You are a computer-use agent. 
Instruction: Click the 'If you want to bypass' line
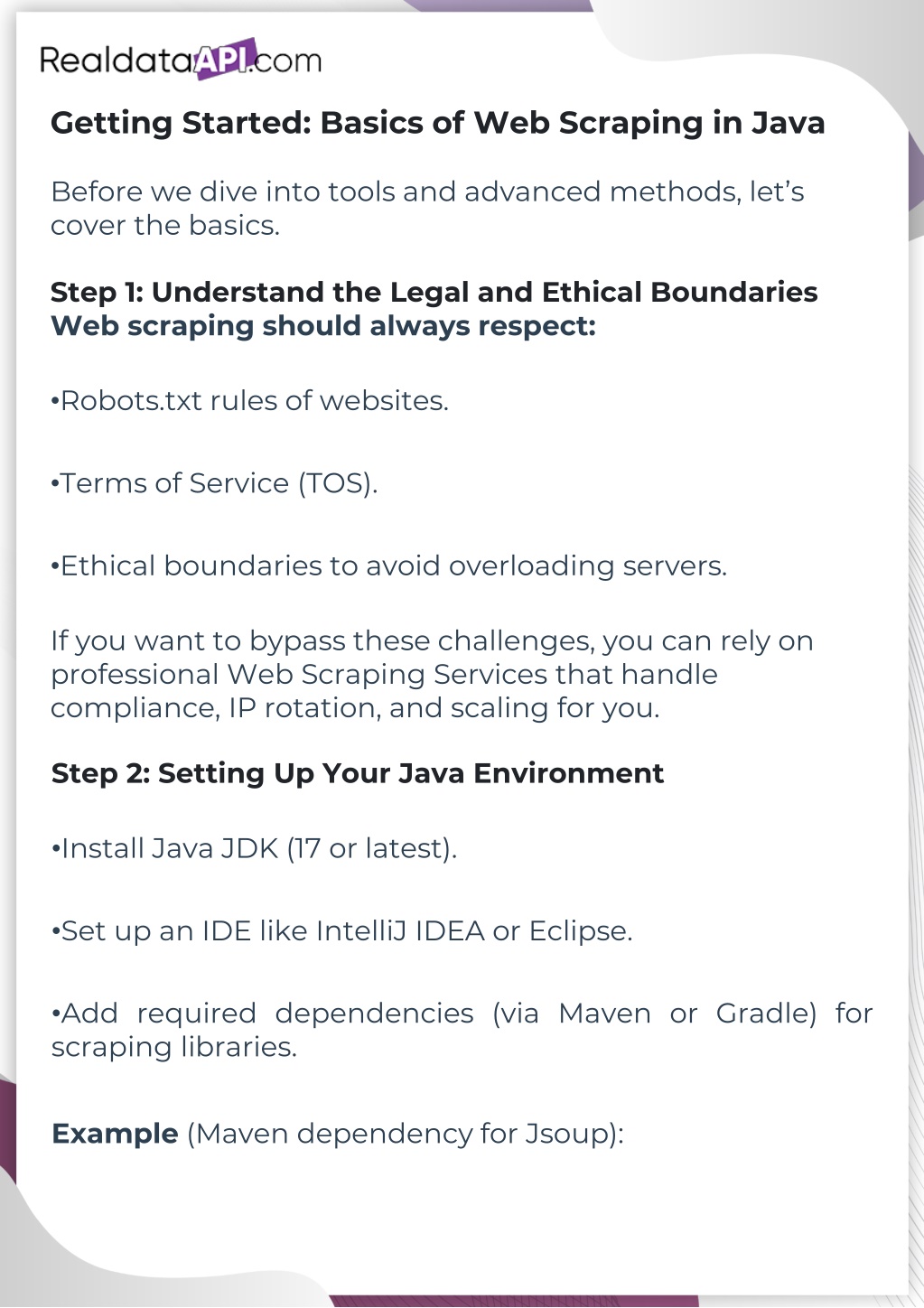[x=431, y=641]
